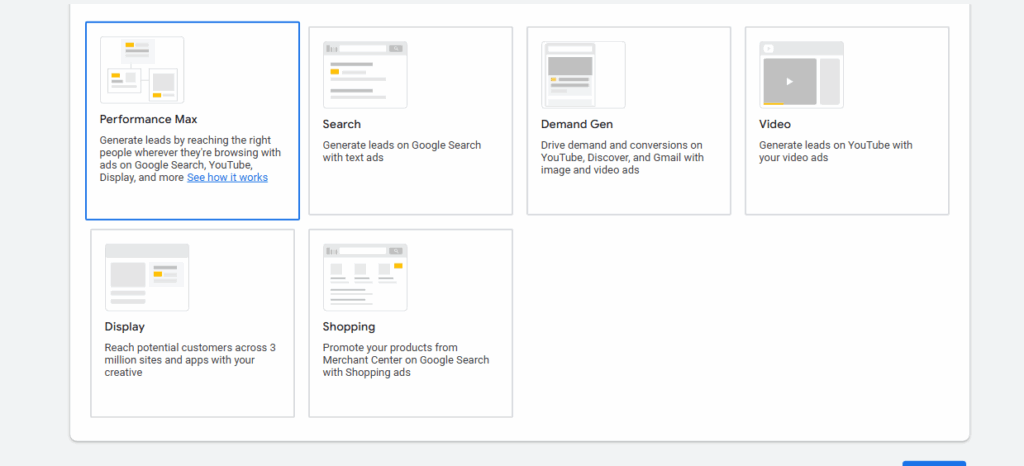Click the 'Search' heading text
This screenshot has height=466, width=1024.
click(x=342, y=124)
